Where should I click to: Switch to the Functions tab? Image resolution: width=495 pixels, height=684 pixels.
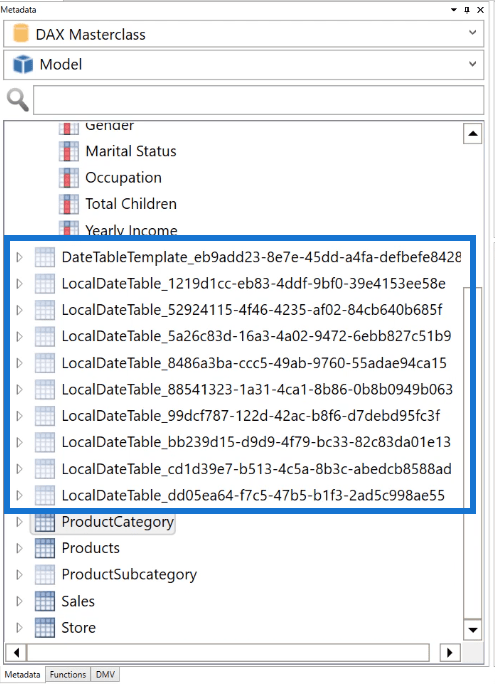tap(68, 674)
